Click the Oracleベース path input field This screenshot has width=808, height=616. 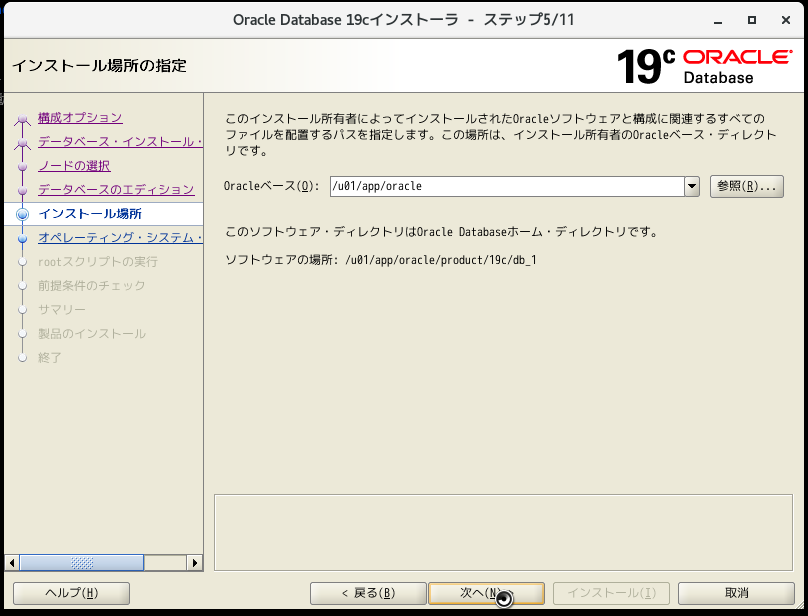507,186
